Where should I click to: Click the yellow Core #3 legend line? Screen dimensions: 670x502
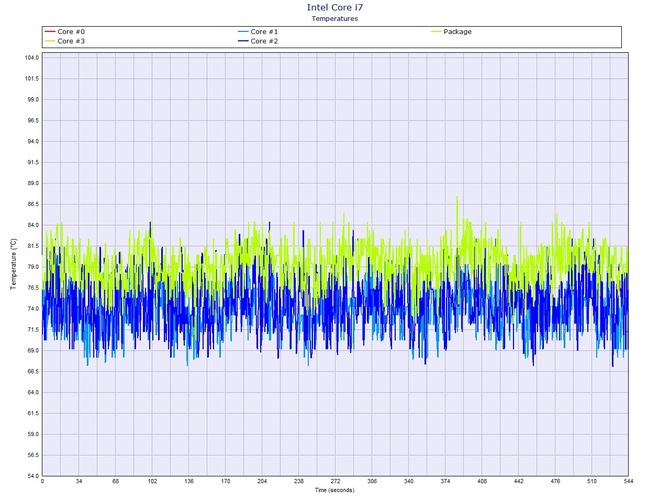50,41
